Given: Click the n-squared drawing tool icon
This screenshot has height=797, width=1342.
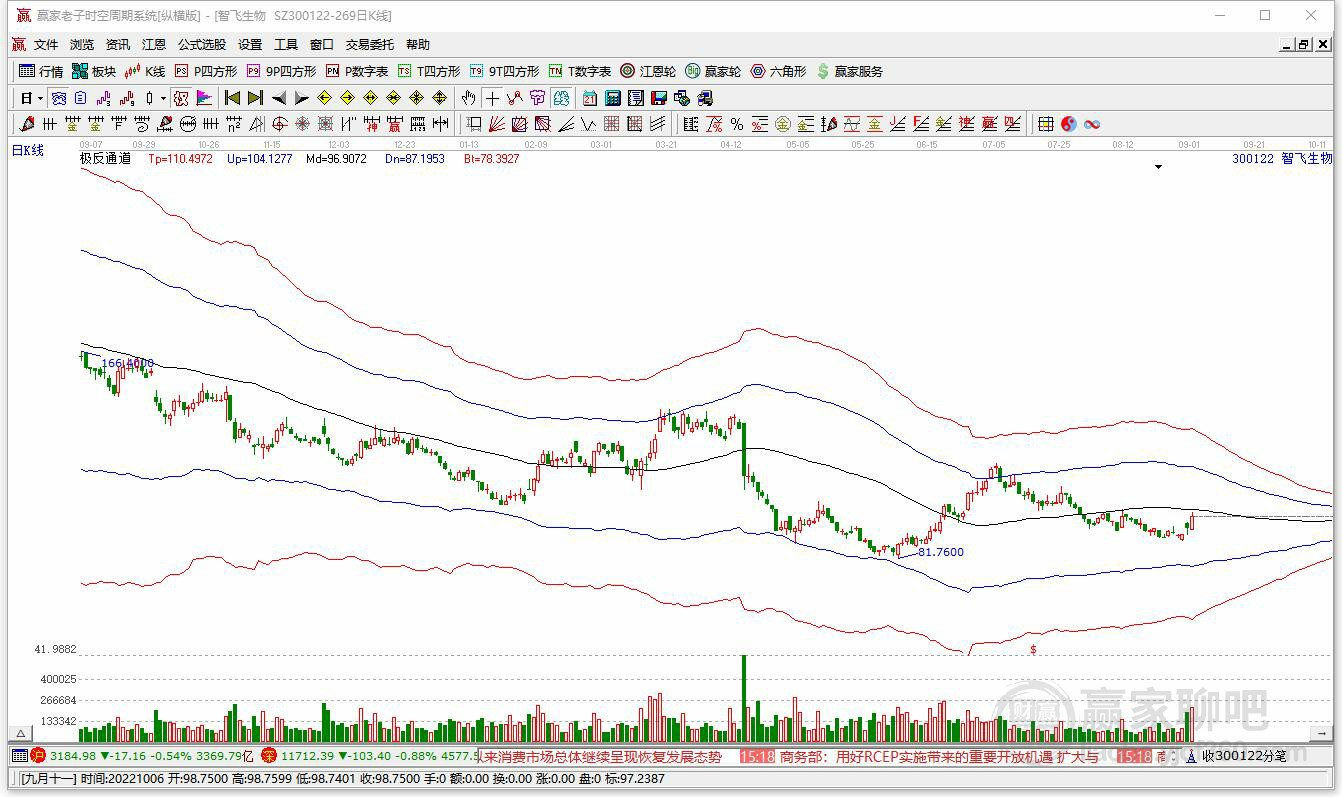Looking at the screenshot, I should (x=233, y=124).
